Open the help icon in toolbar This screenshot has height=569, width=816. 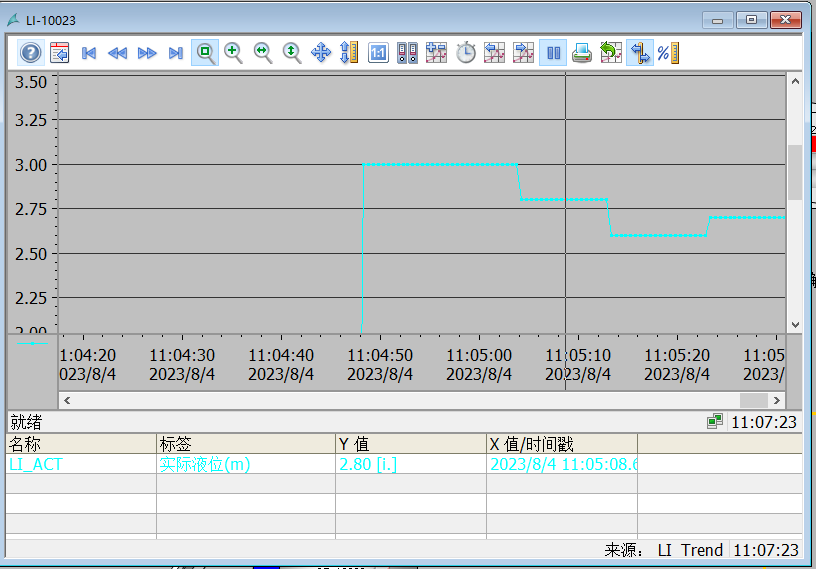coord(31,53)
